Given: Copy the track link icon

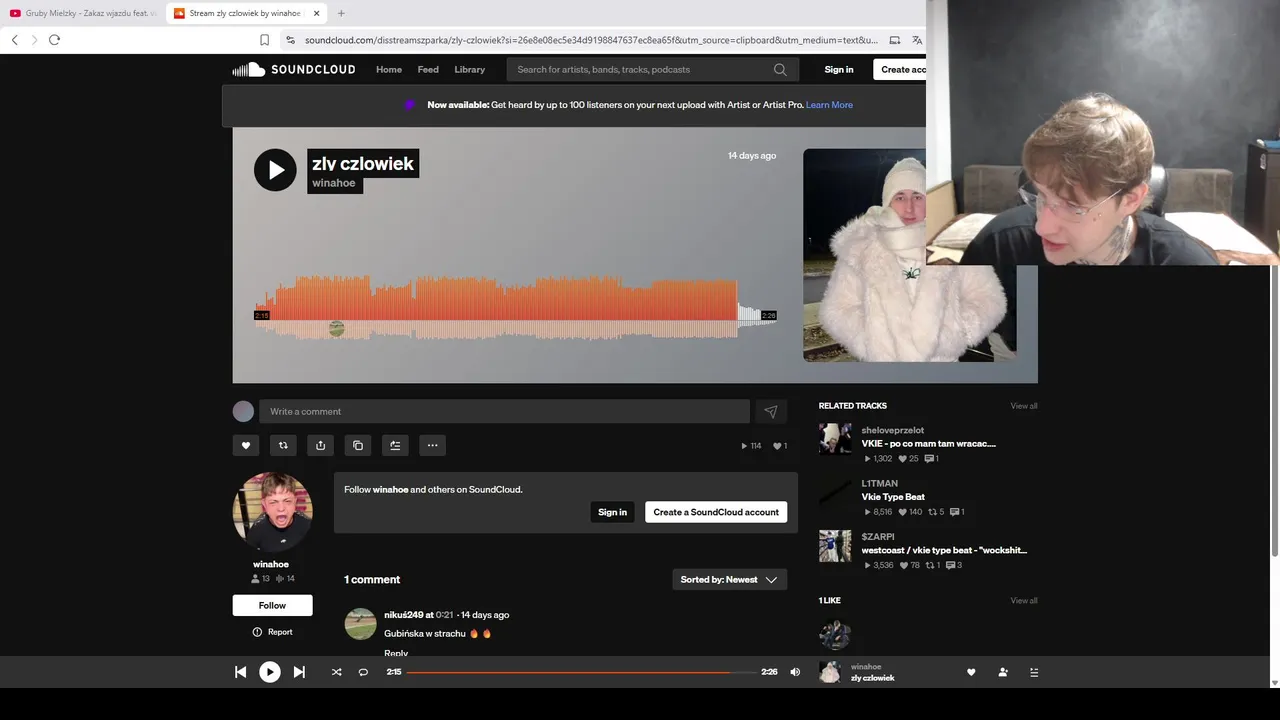Looking at the screenshot, I should pos(358,445).
